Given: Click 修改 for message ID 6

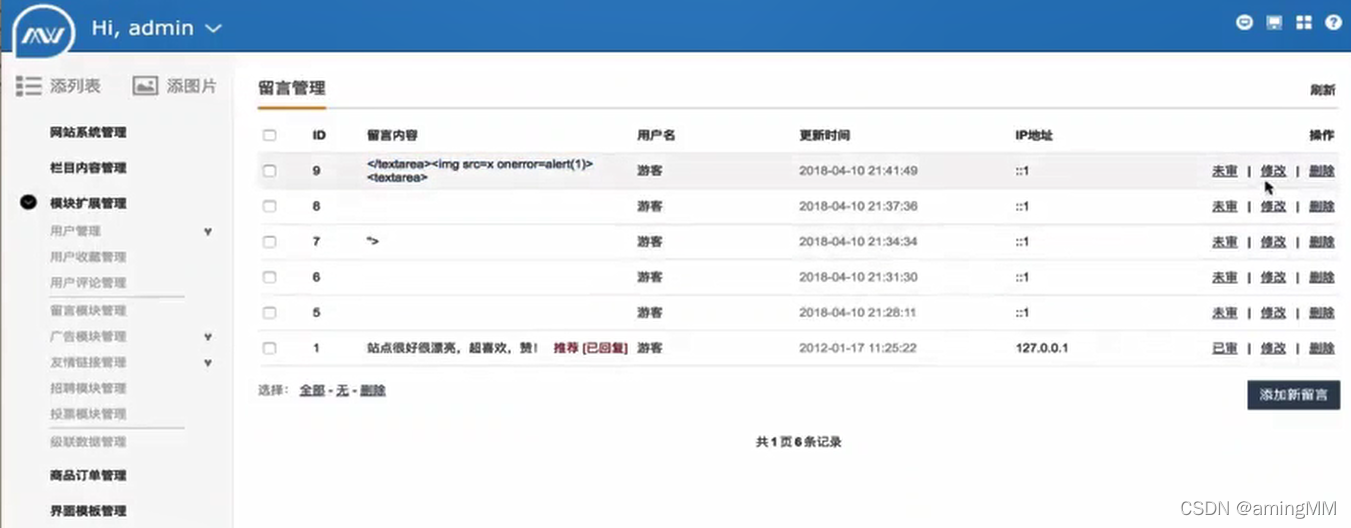Looking at the screenshot, I should pos(1273,277).
